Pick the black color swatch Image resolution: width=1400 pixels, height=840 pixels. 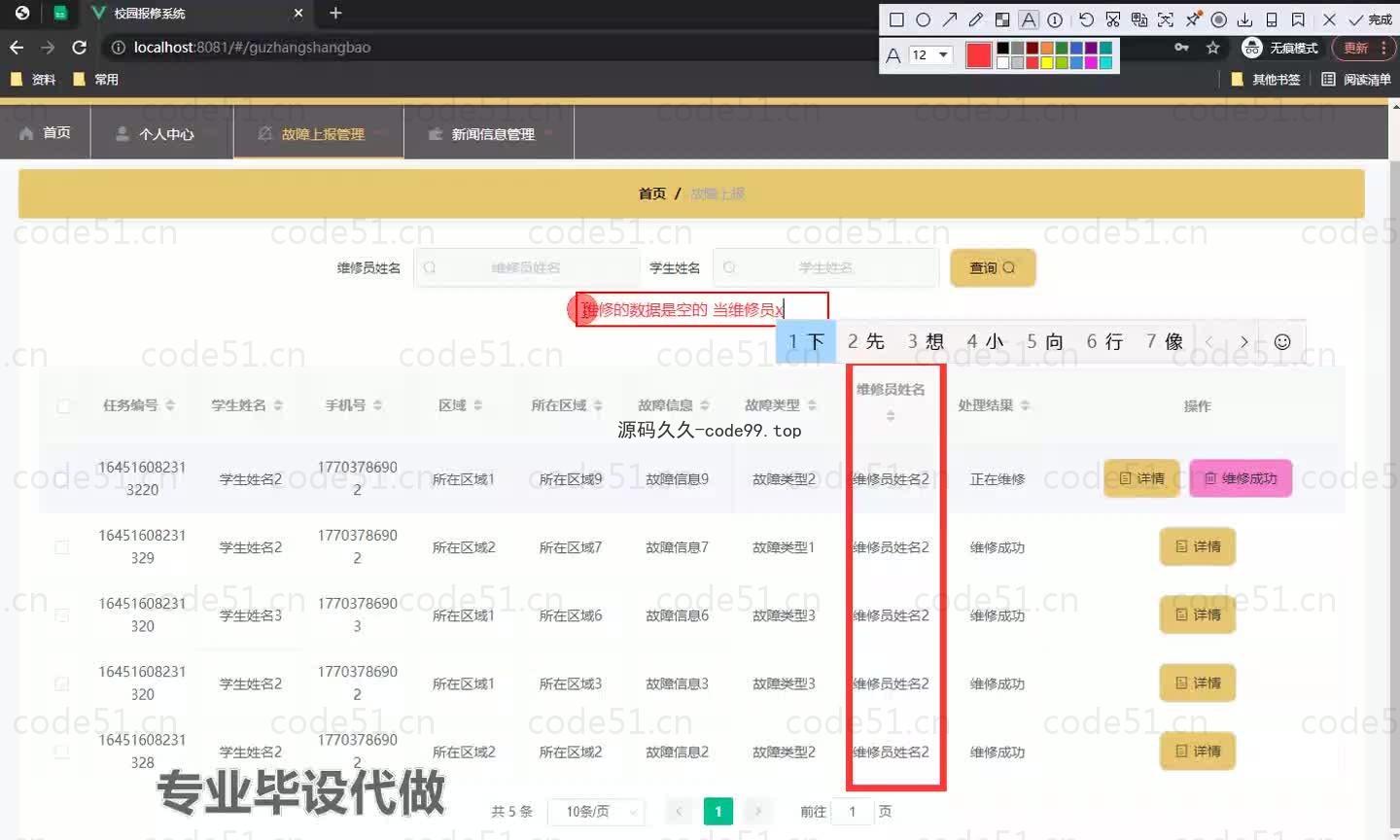click(x=1001, y=48)
